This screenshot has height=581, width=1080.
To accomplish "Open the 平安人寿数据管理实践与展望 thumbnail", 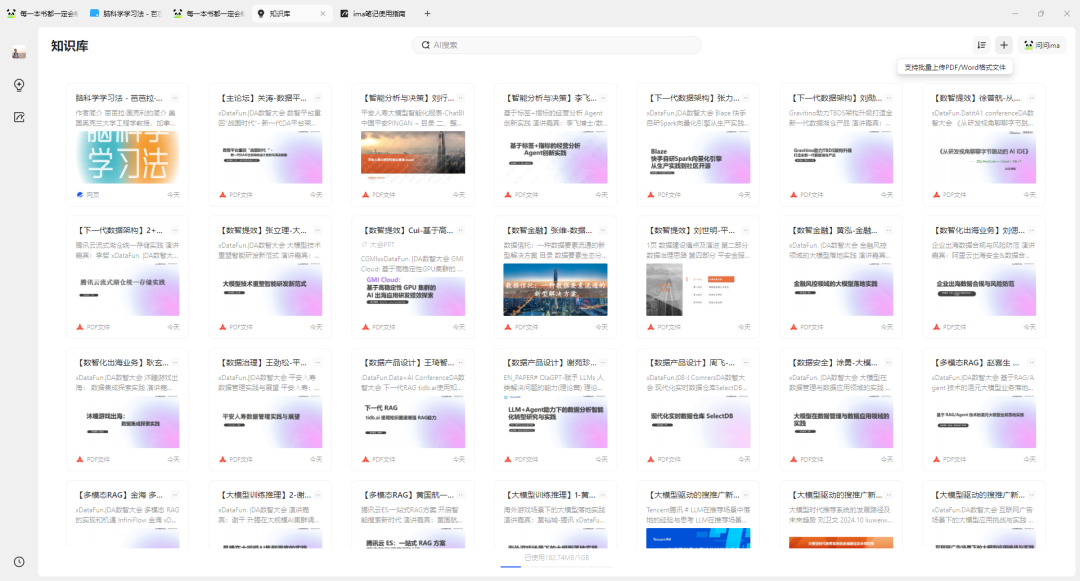I will [270, 421].
